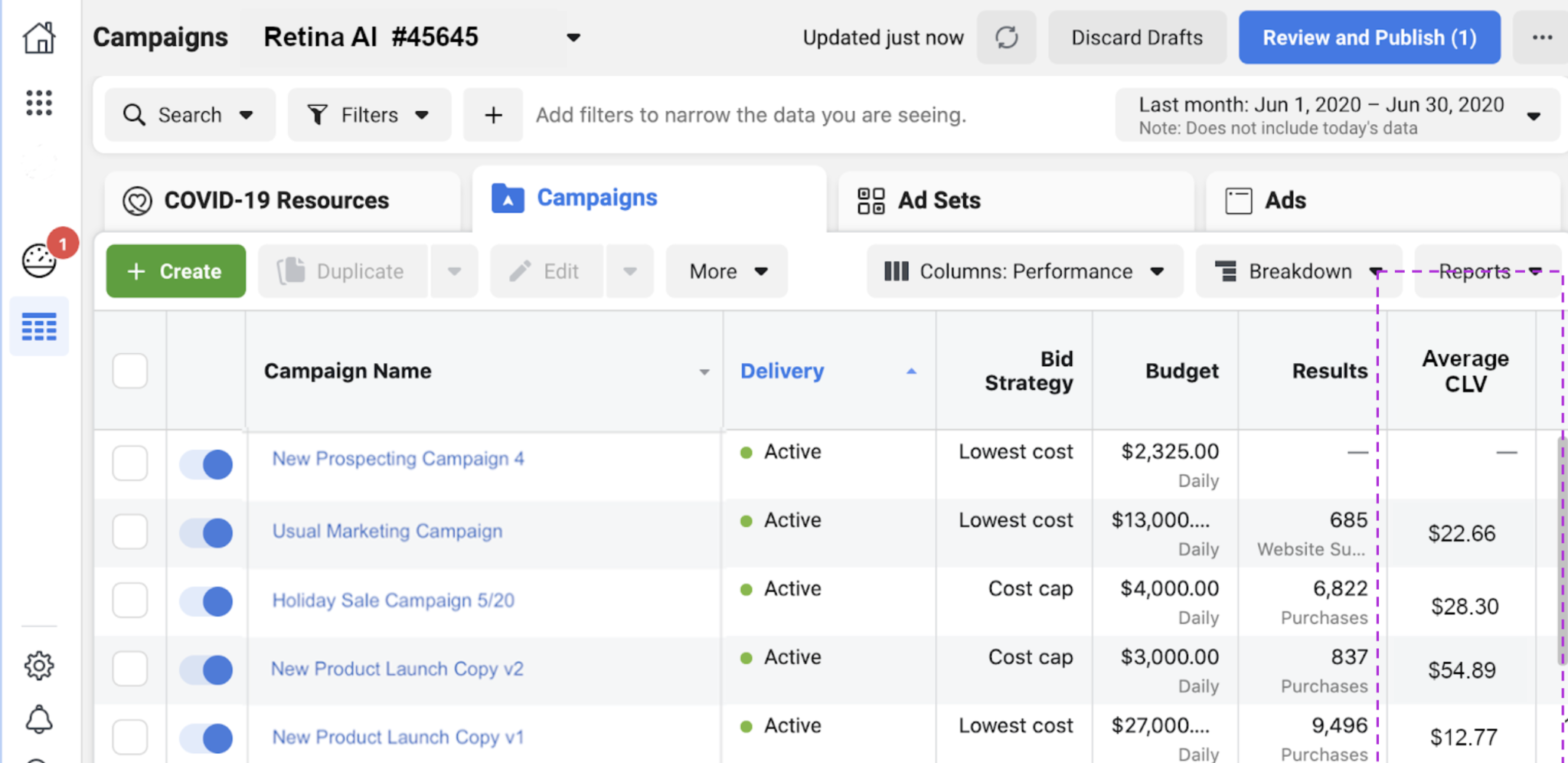Open the account overview gauge icon with badge
The image size is (1568, 763).
click(39, 260)
